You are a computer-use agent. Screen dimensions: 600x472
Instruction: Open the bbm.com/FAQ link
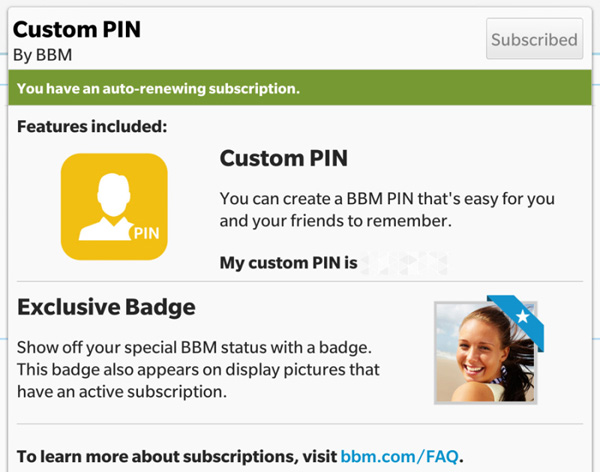(x=400, y=456)
